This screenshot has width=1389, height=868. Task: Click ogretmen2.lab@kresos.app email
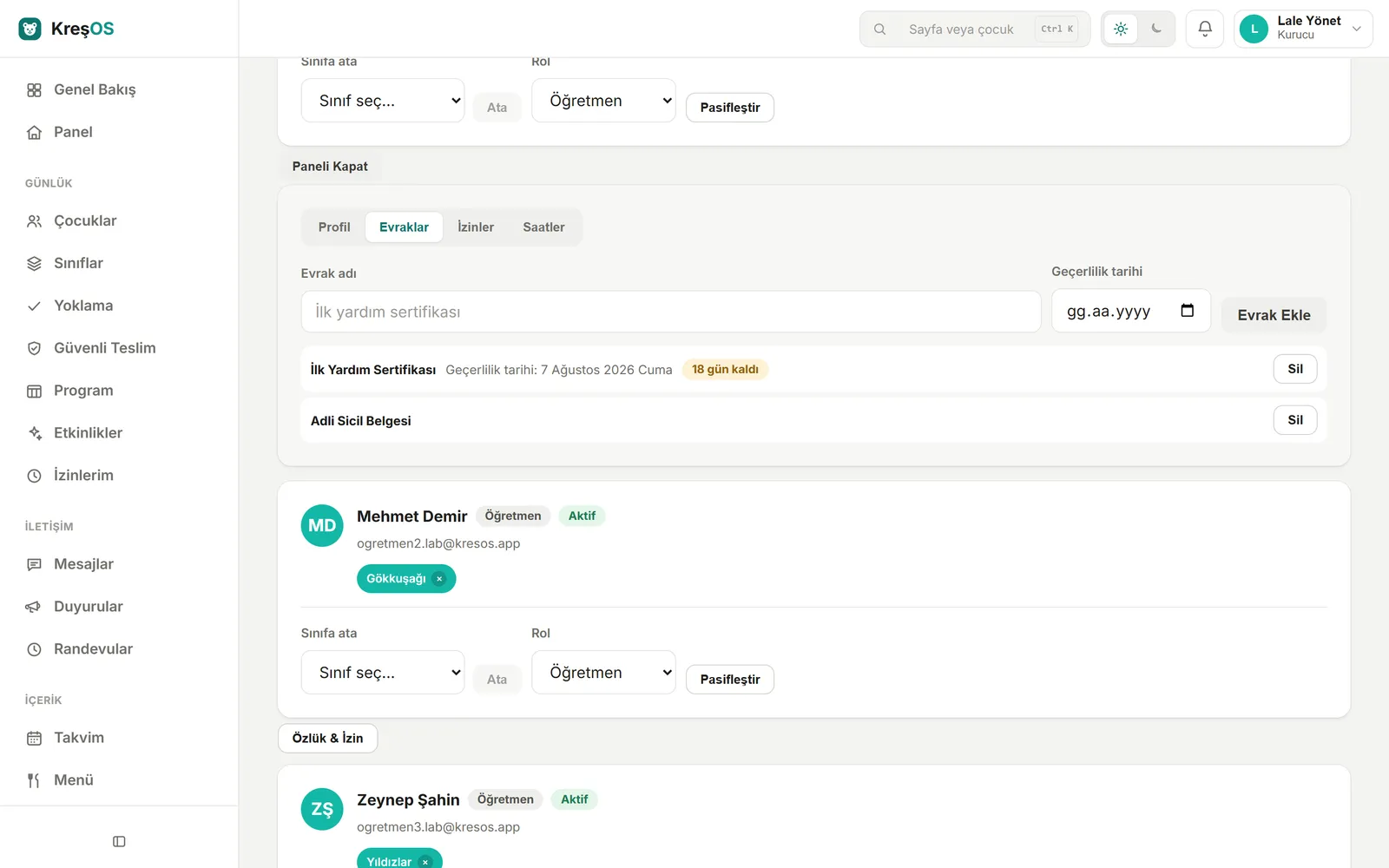[438, 544]
